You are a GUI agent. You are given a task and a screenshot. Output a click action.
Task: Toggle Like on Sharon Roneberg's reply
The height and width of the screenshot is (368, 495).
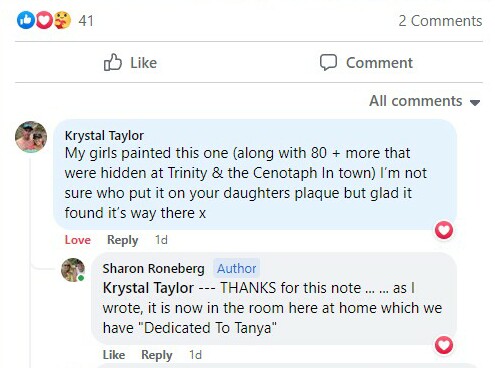[114, 355]
